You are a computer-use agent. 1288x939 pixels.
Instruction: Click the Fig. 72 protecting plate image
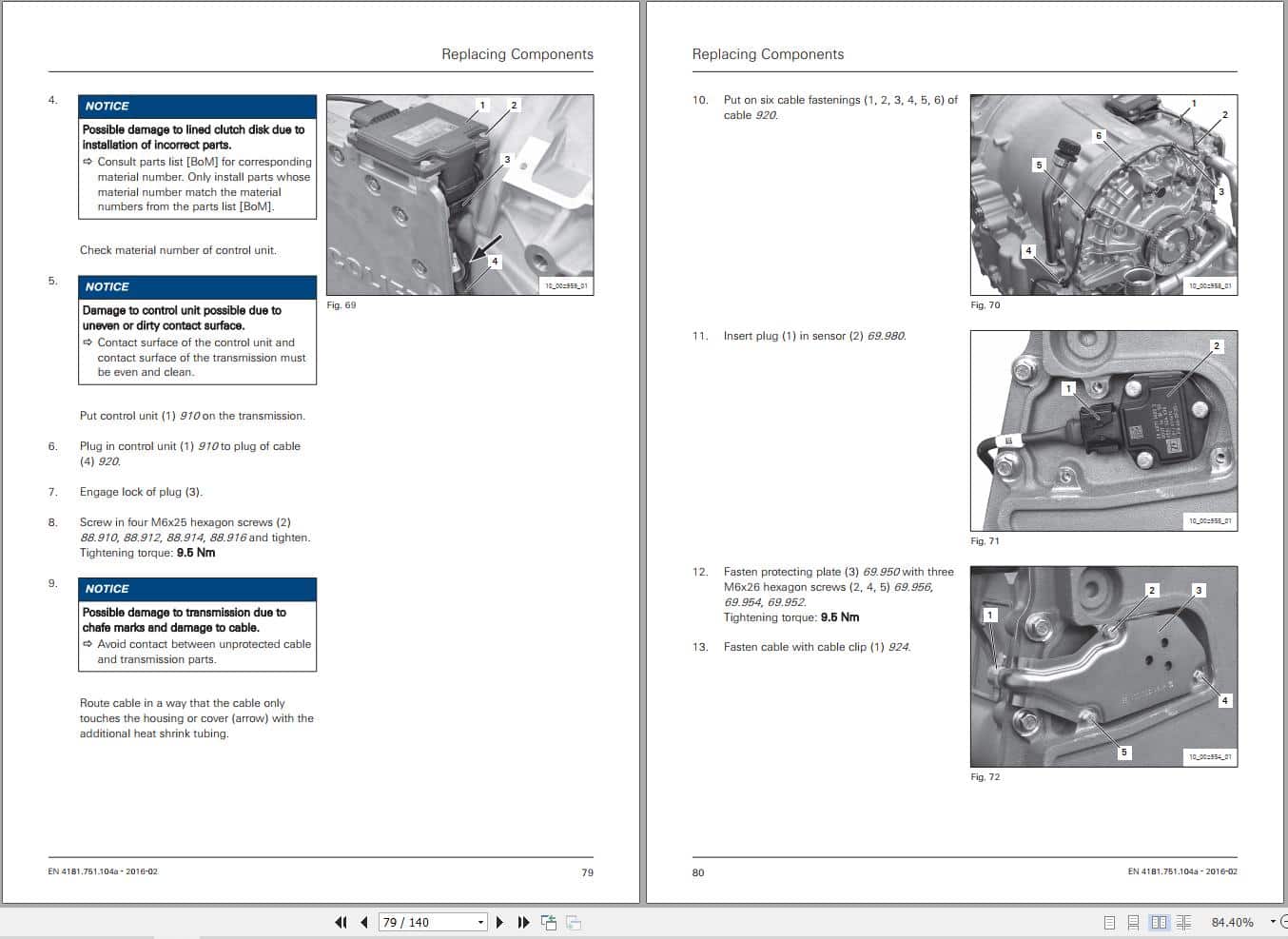(1103, 666)
